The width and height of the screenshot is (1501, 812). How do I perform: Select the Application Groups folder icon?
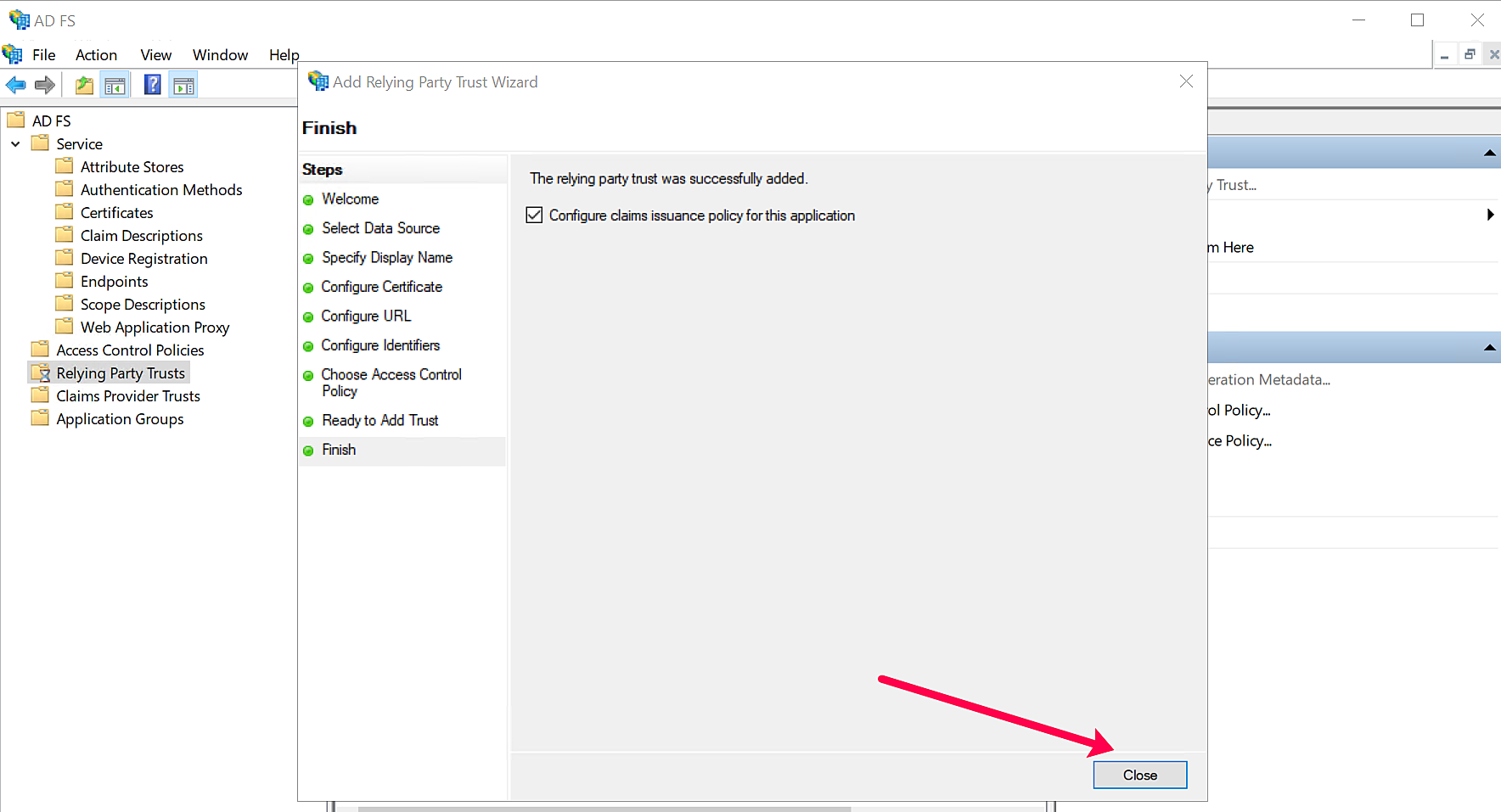pyautogui.click(x=40, y=417)
